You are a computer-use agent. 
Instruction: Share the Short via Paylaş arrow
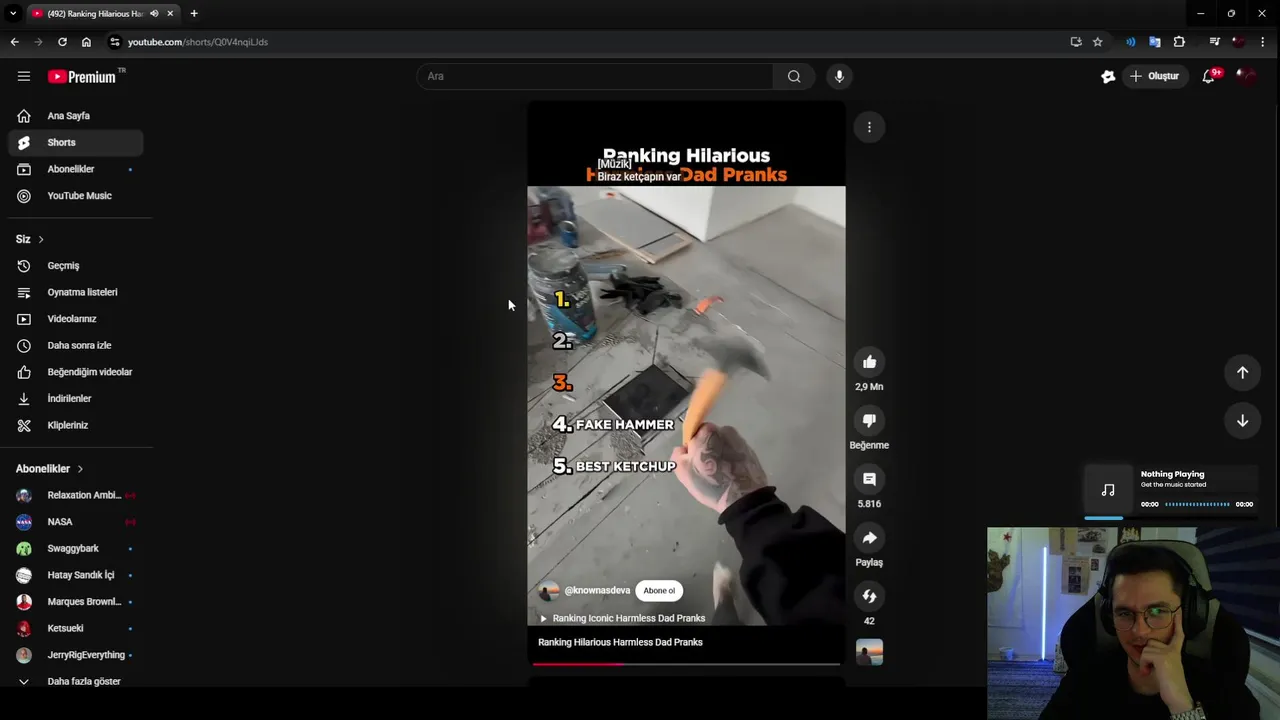tap(869, 538)
